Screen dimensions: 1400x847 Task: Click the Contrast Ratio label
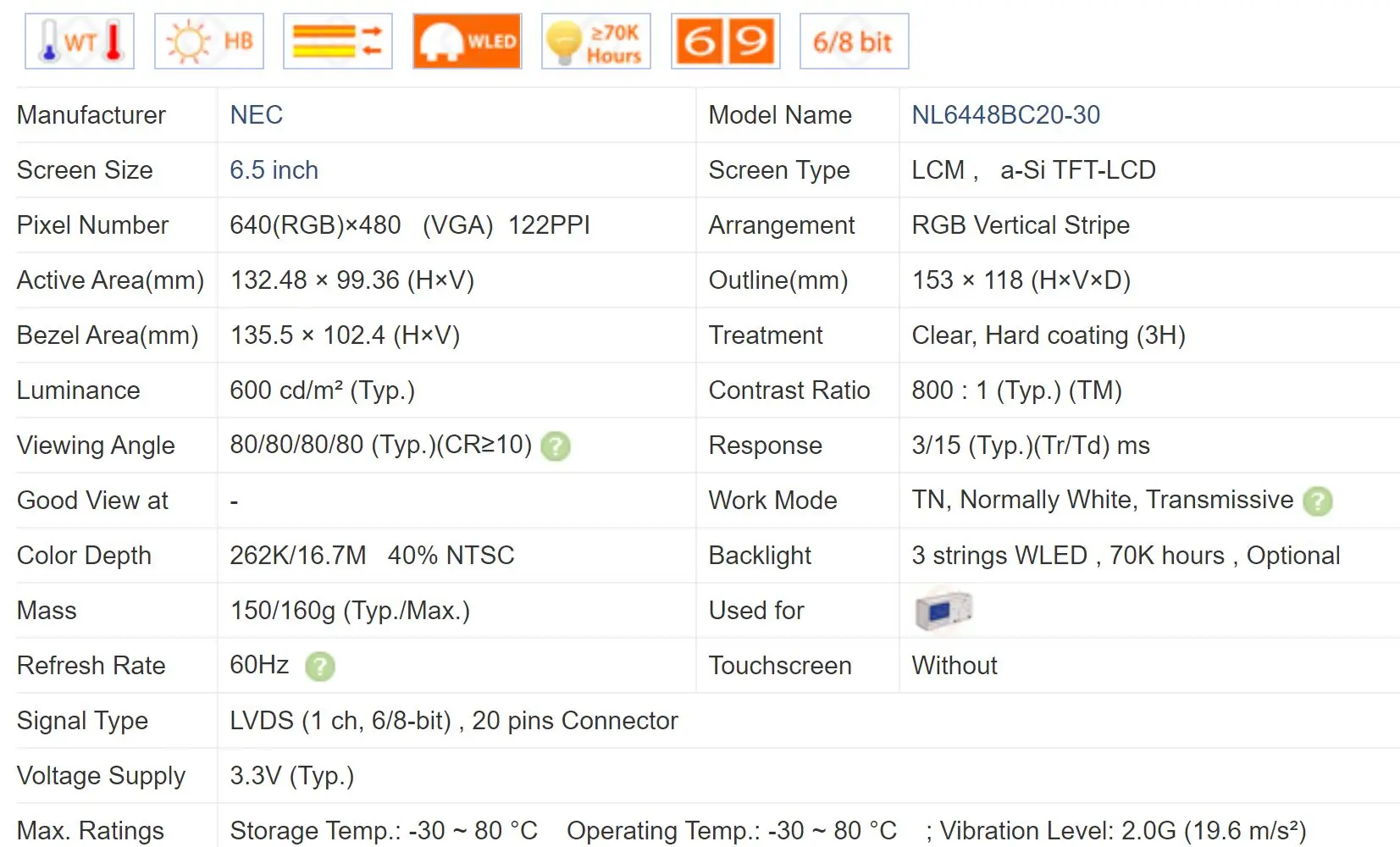click(x=789, y=390)
